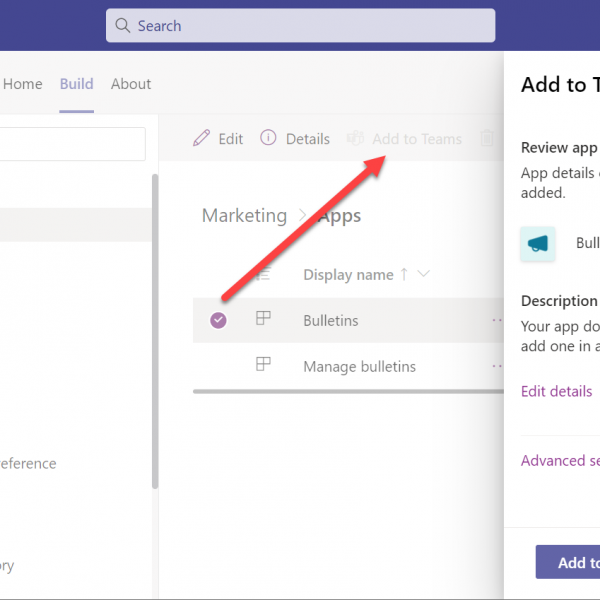Switch to the About tab
The height and width of the screenshot is (600, 600).
[131, 84]
